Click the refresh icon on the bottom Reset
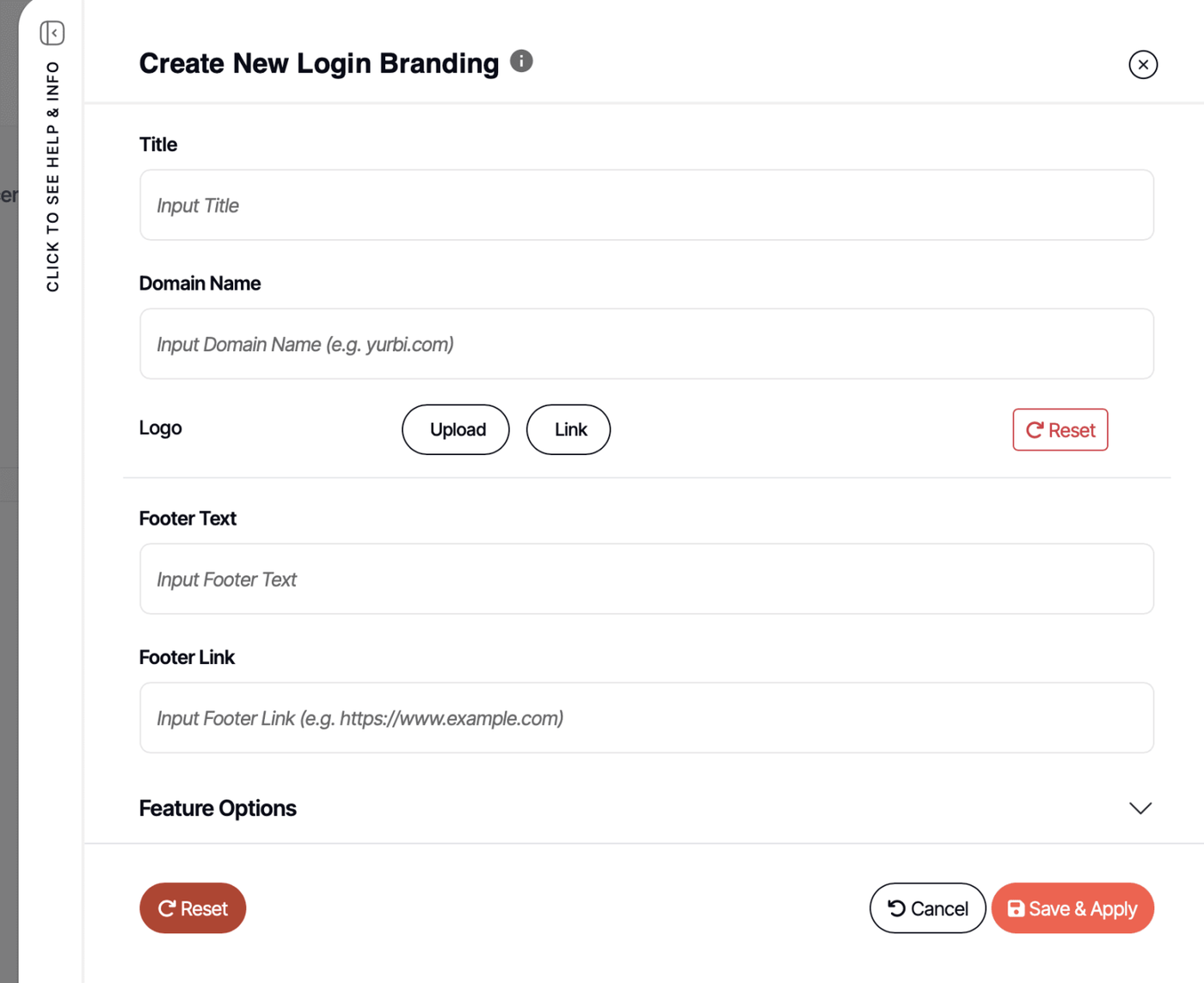Viewport: 1204px width, 983px height. coord(167,909)
